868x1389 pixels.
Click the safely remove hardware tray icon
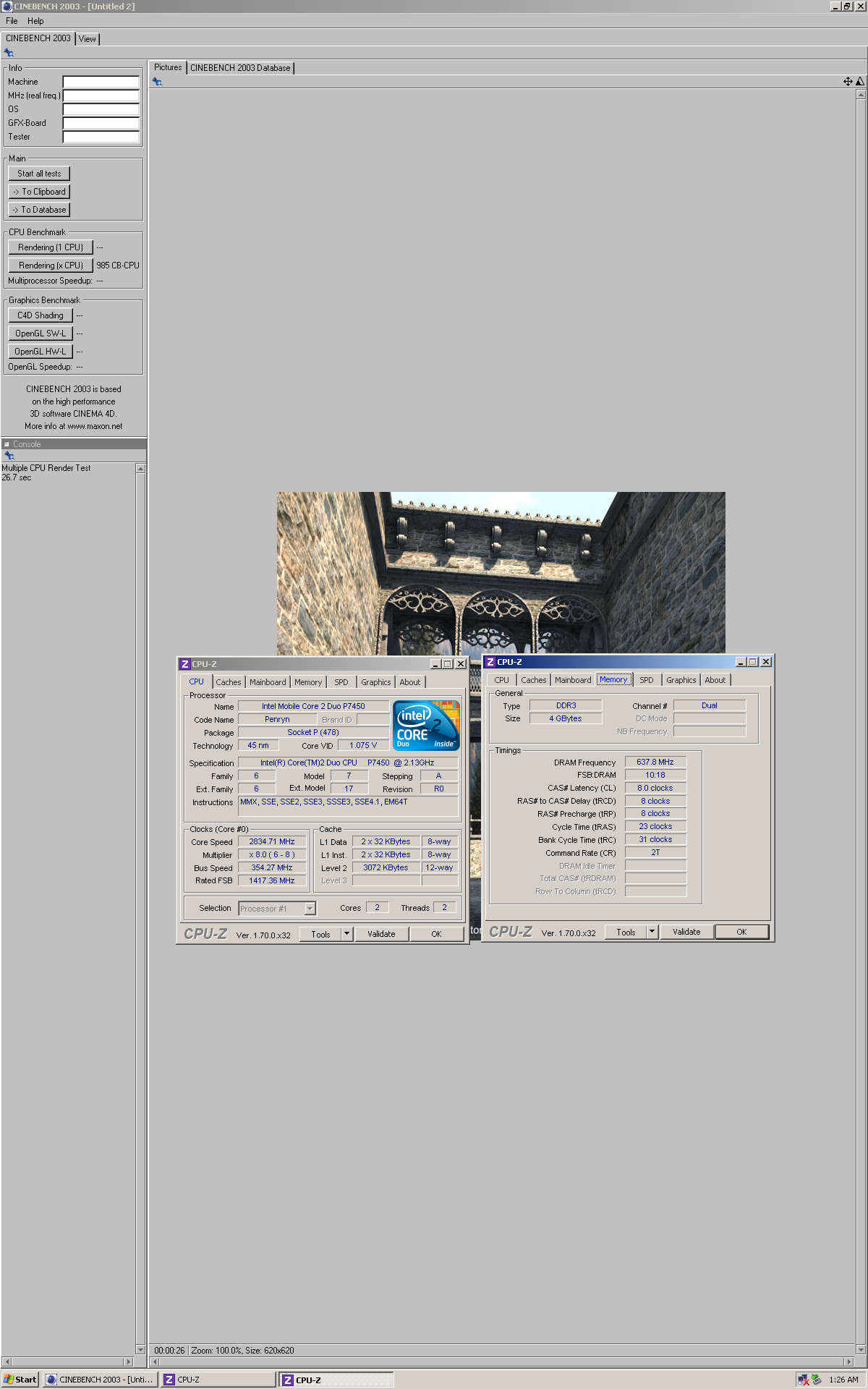(817, 1380)
